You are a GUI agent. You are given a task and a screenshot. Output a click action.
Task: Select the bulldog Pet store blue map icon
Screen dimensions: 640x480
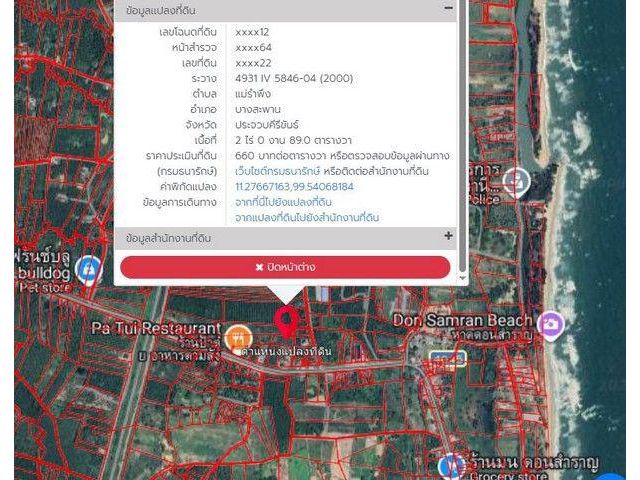(x=89, y=271)
